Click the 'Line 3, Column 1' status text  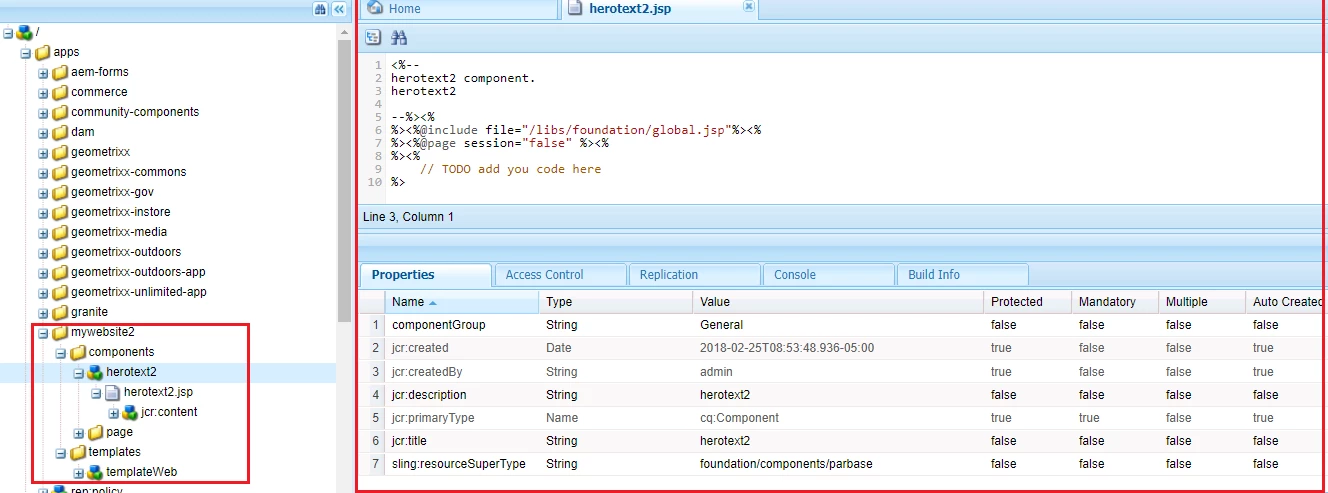click(408, 217)
